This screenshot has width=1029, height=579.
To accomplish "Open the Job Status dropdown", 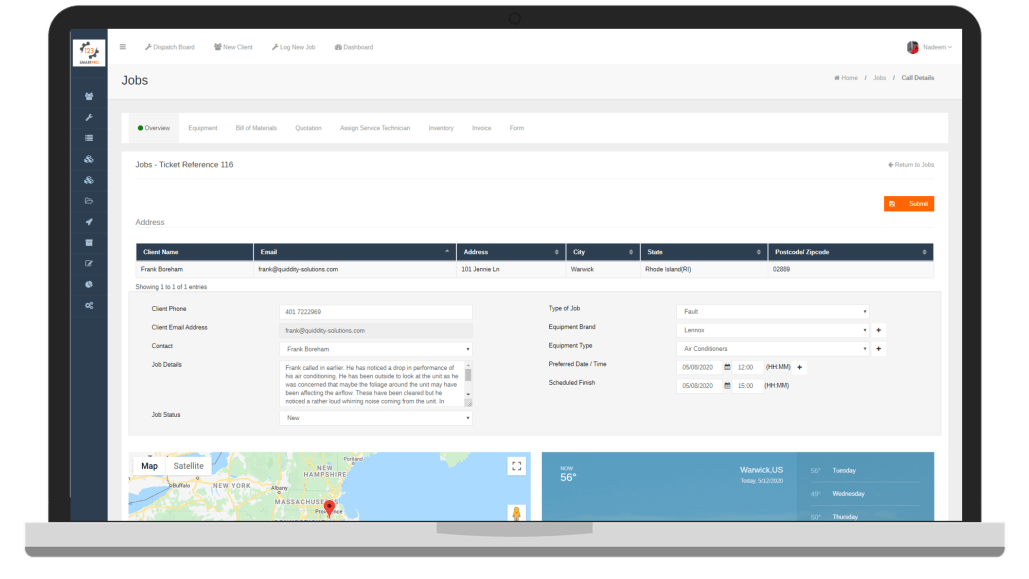I will point(375,418).
